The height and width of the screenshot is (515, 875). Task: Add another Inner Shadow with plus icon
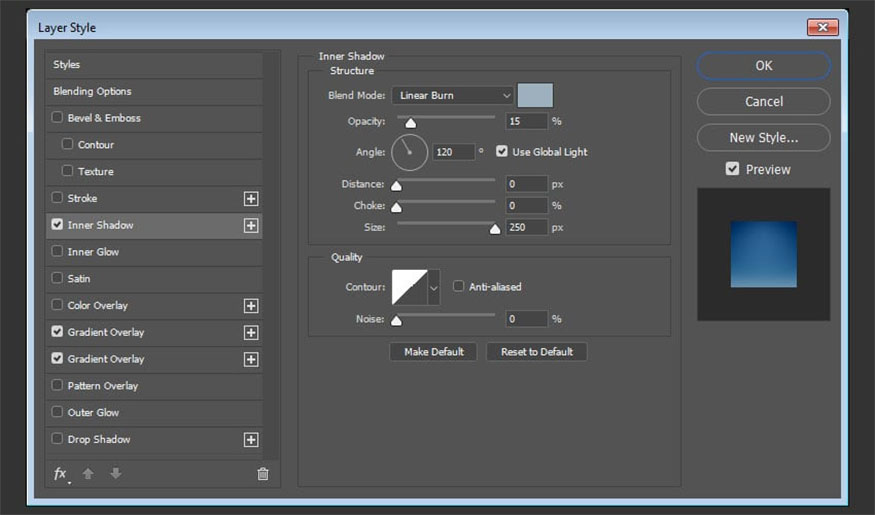click(x=251, y=226)
